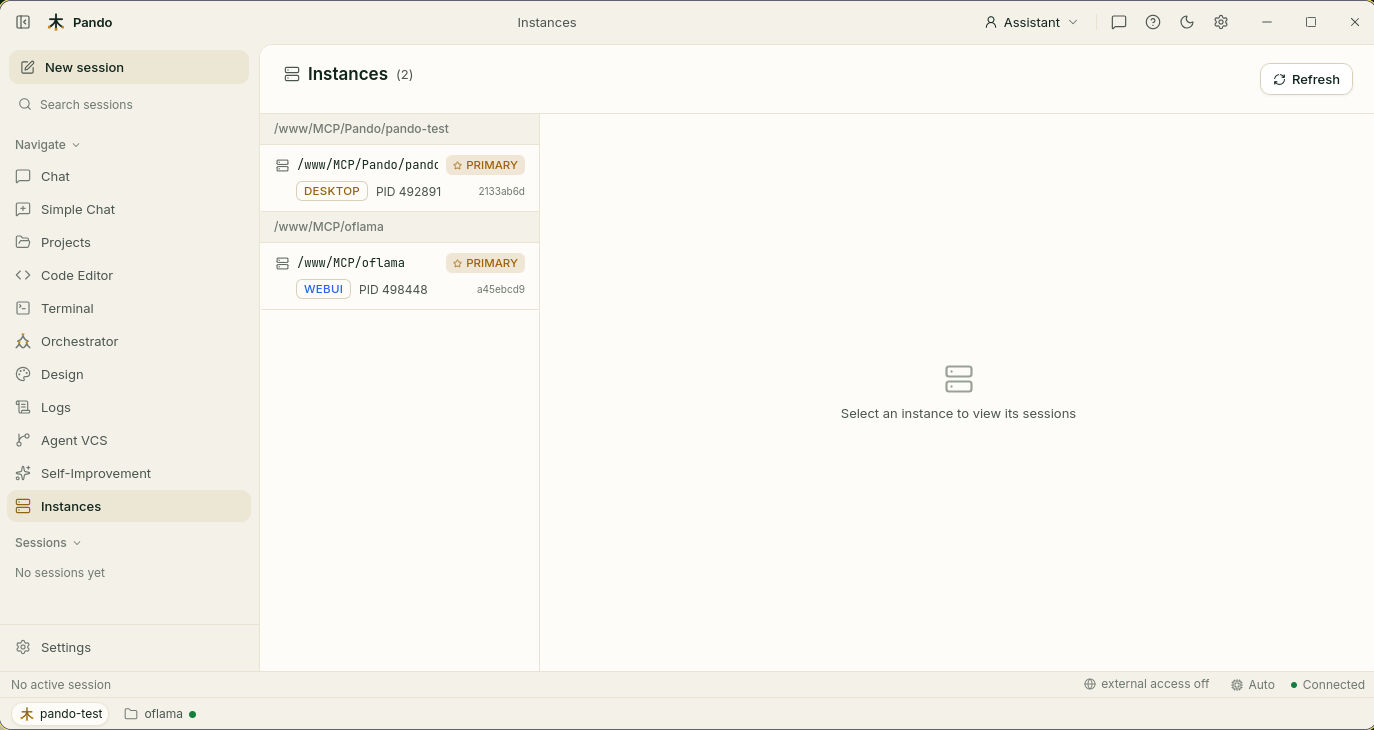Open Settings at sidebar bottom
This screenshot has height=730, width=1374.
129,647
